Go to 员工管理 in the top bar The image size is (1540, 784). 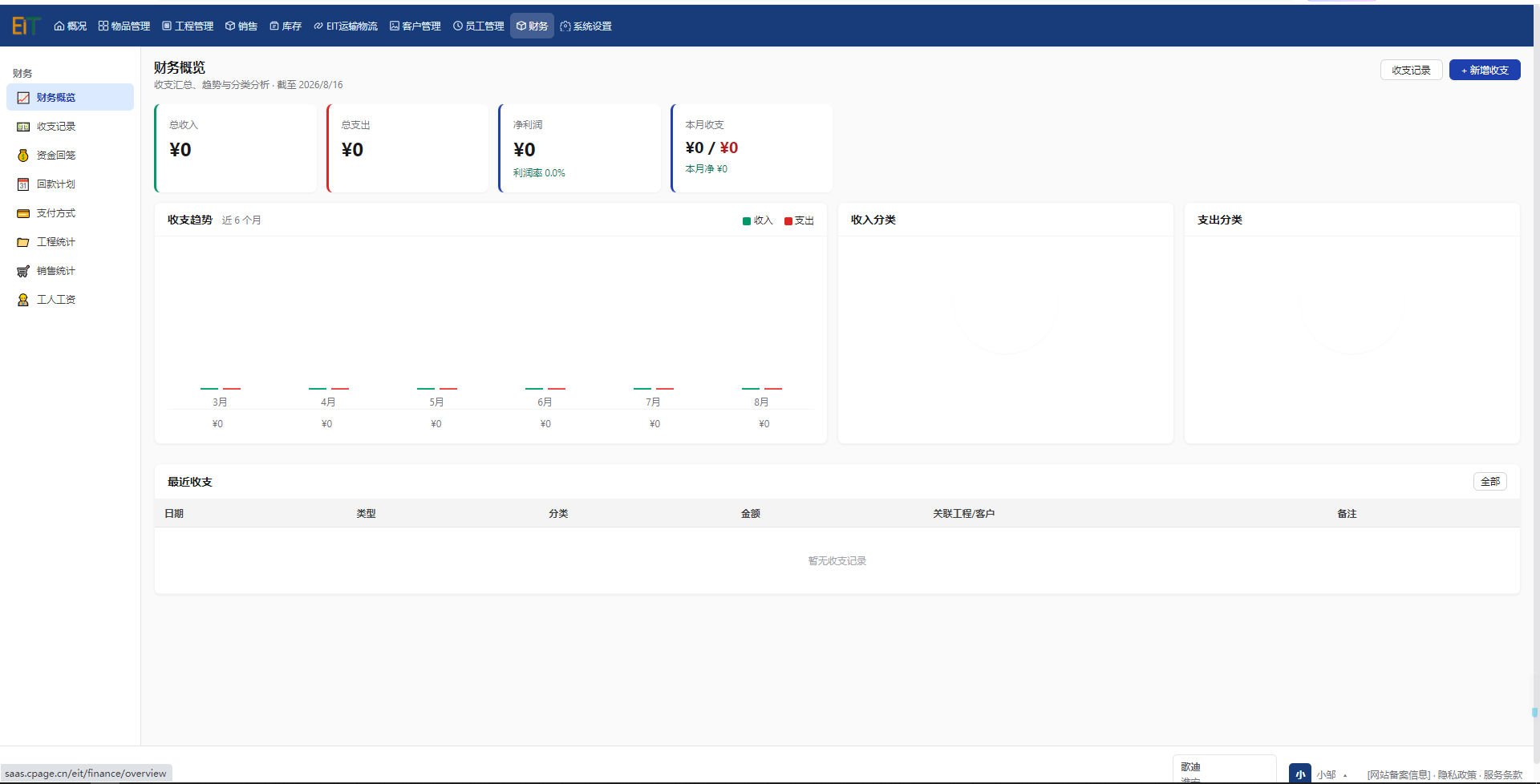[479, 26]
